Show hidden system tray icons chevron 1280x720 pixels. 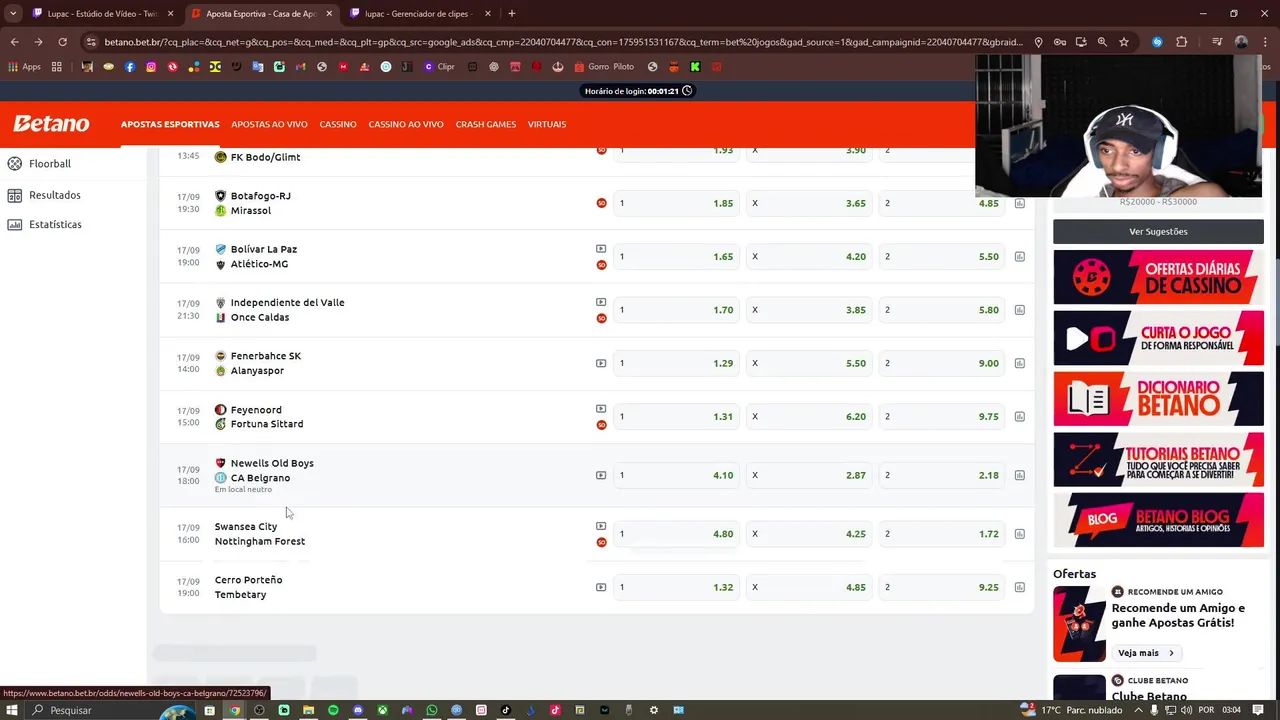[1139, 710]
